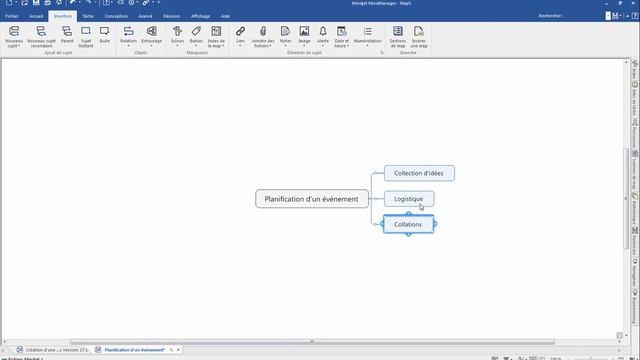The width and height of the screenshot is (640, 360).
Task: Select Planification d'un événement document tab
Action: 134,350
